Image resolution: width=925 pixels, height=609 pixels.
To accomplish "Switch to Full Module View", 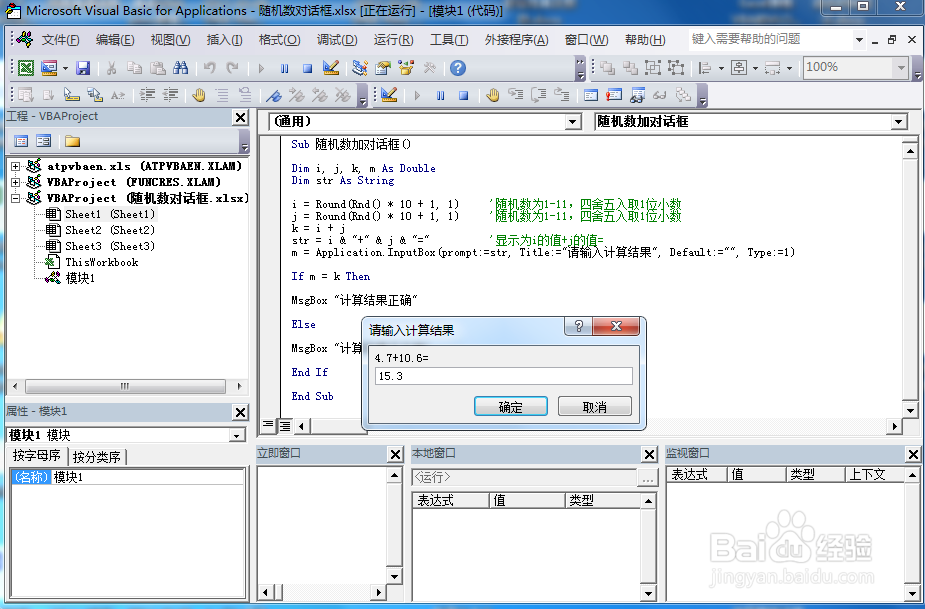I will pos(285,425).
